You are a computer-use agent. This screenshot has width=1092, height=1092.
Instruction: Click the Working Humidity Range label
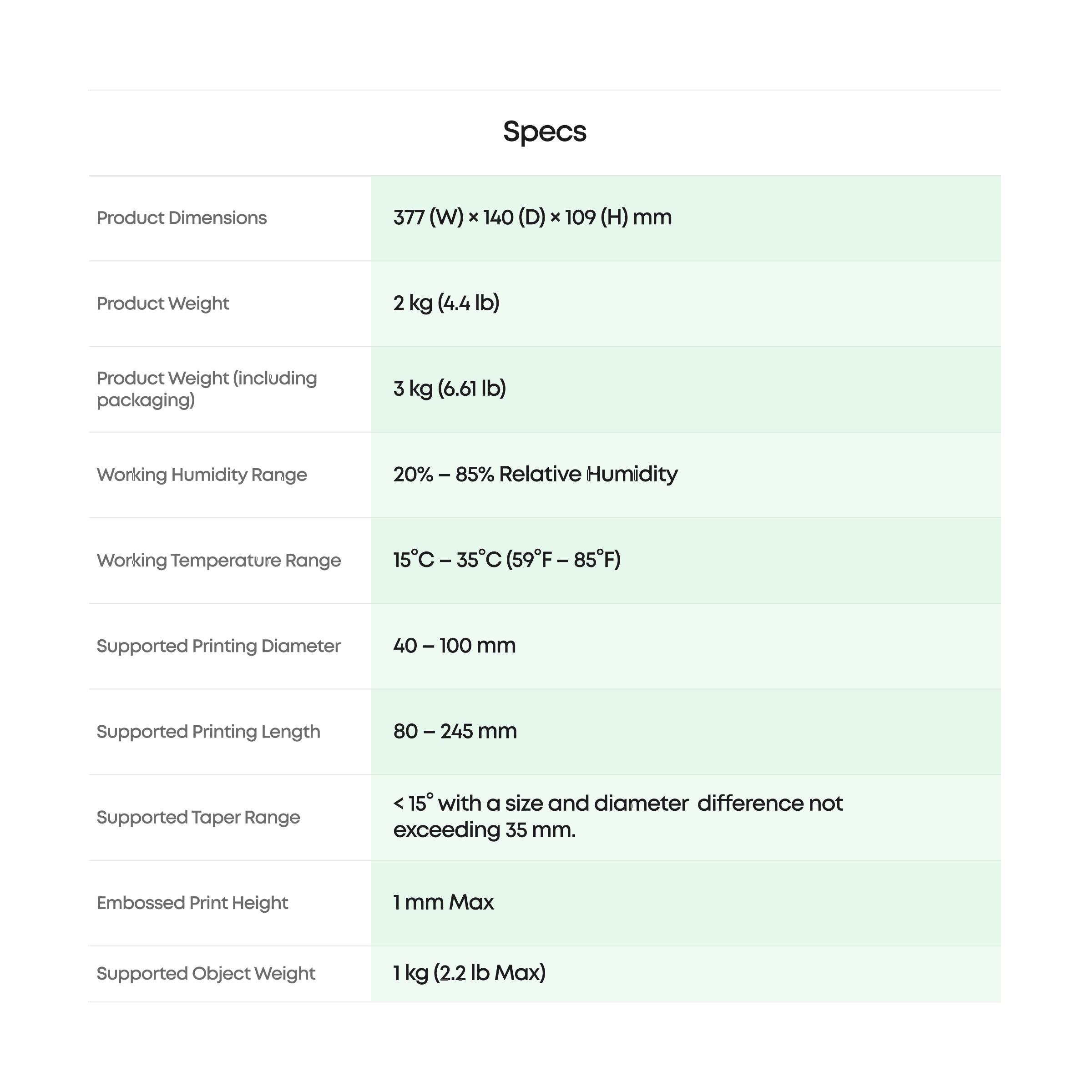point(202,475)
